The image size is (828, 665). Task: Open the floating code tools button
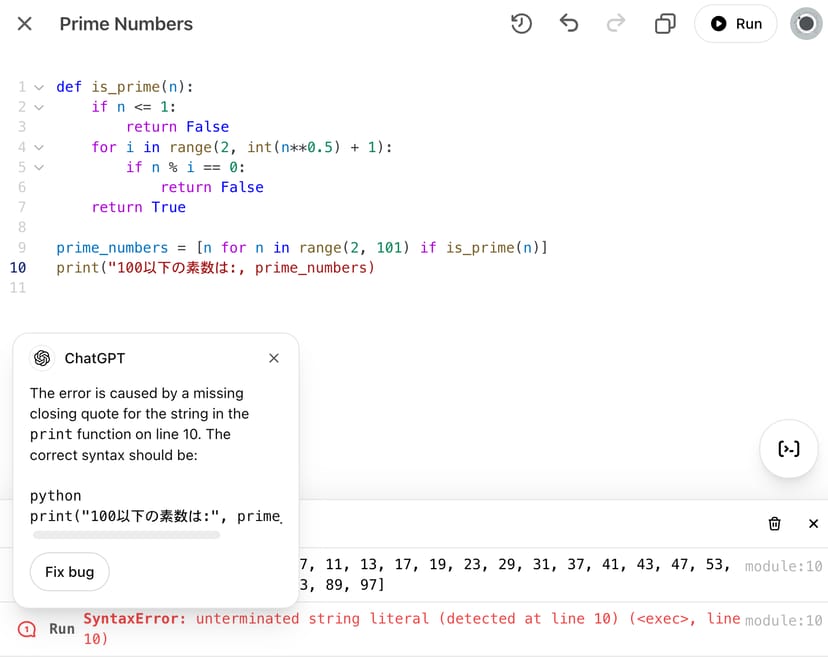pyautogui.click(x=789, y=449)
